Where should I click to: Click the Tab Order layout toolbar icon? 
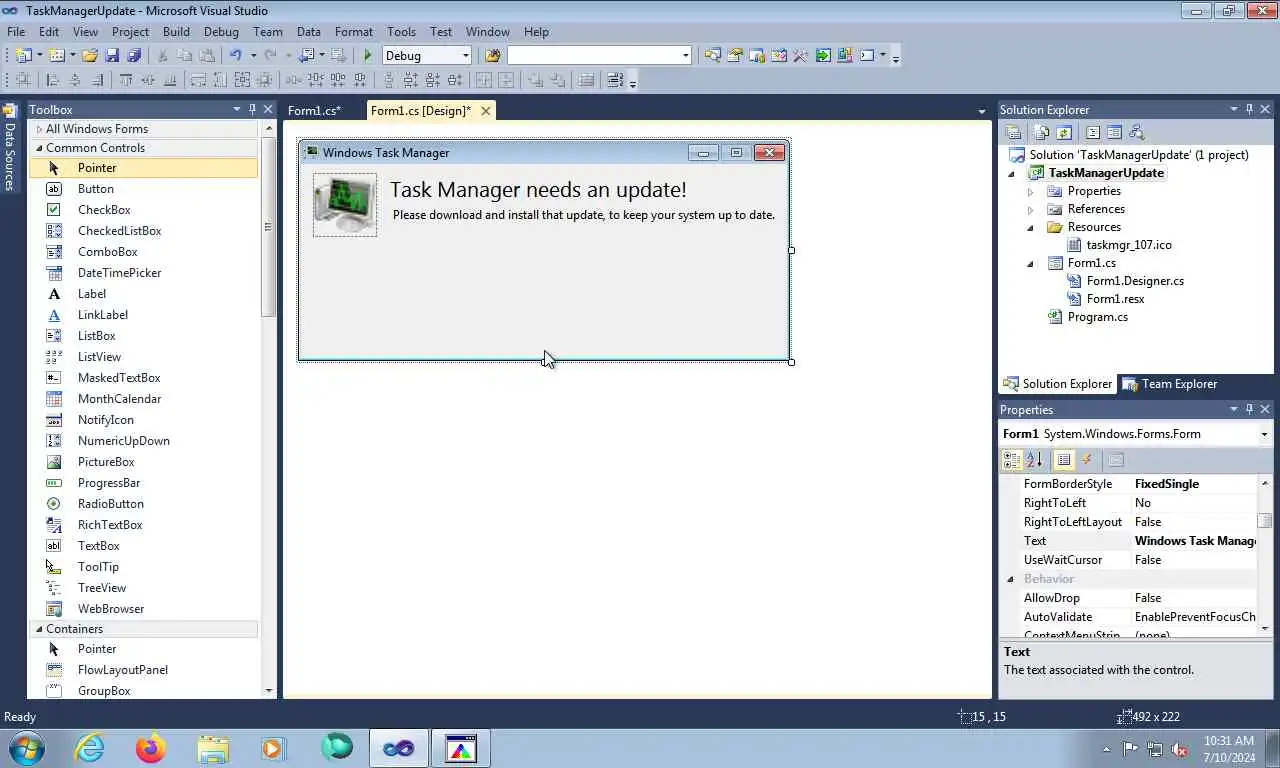coord(615,81)
